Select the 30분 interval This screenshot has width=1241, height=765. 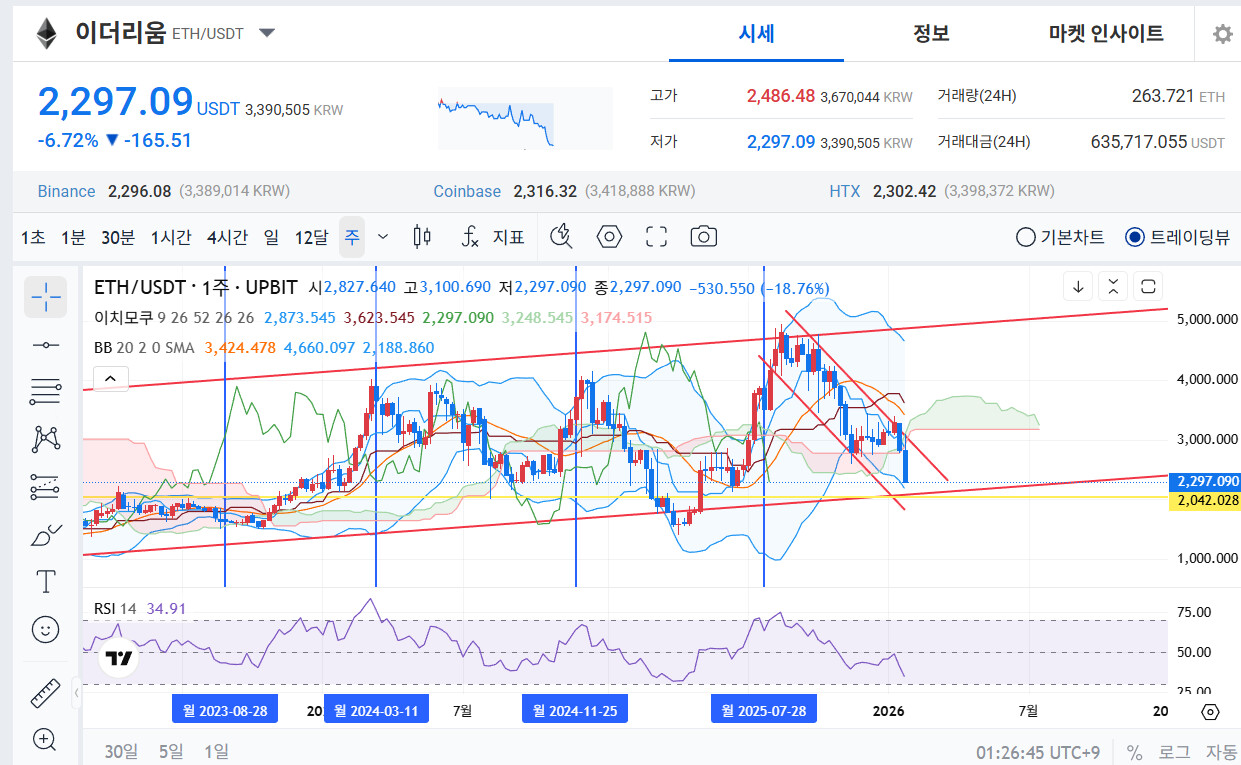[118, 237]
